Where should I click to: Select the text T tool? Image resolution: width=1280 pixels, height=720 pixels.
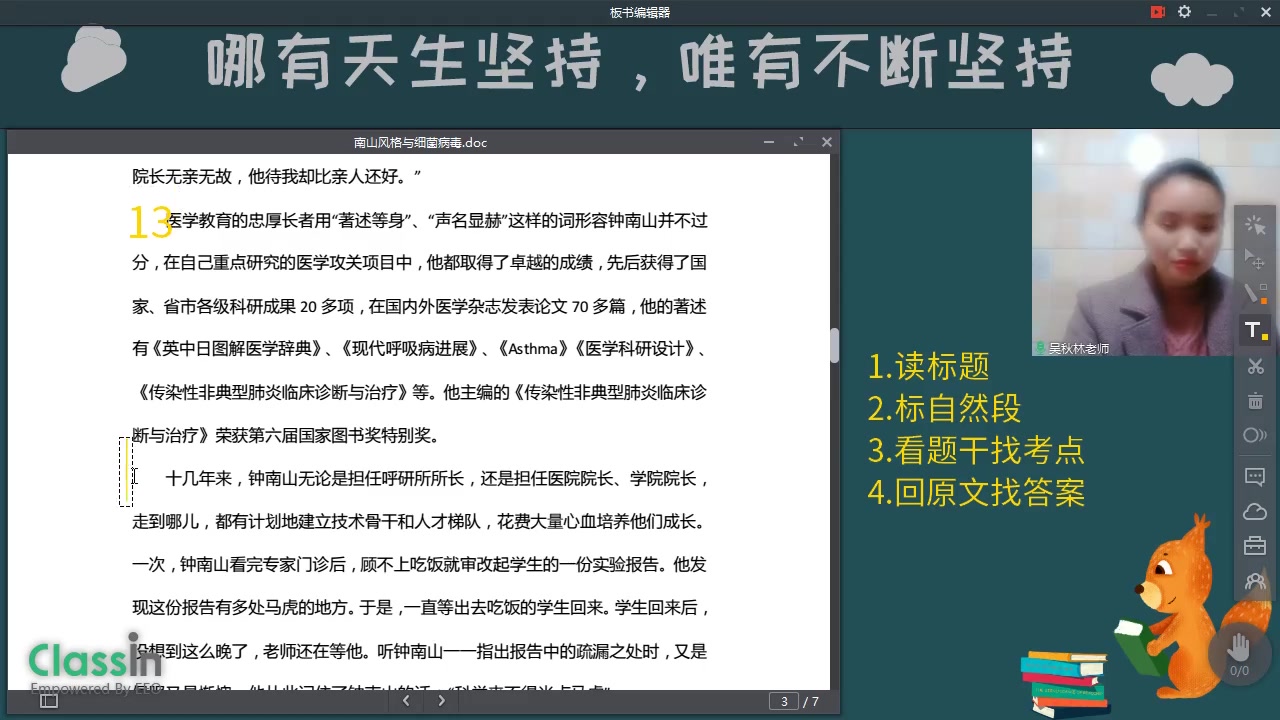1255,330
